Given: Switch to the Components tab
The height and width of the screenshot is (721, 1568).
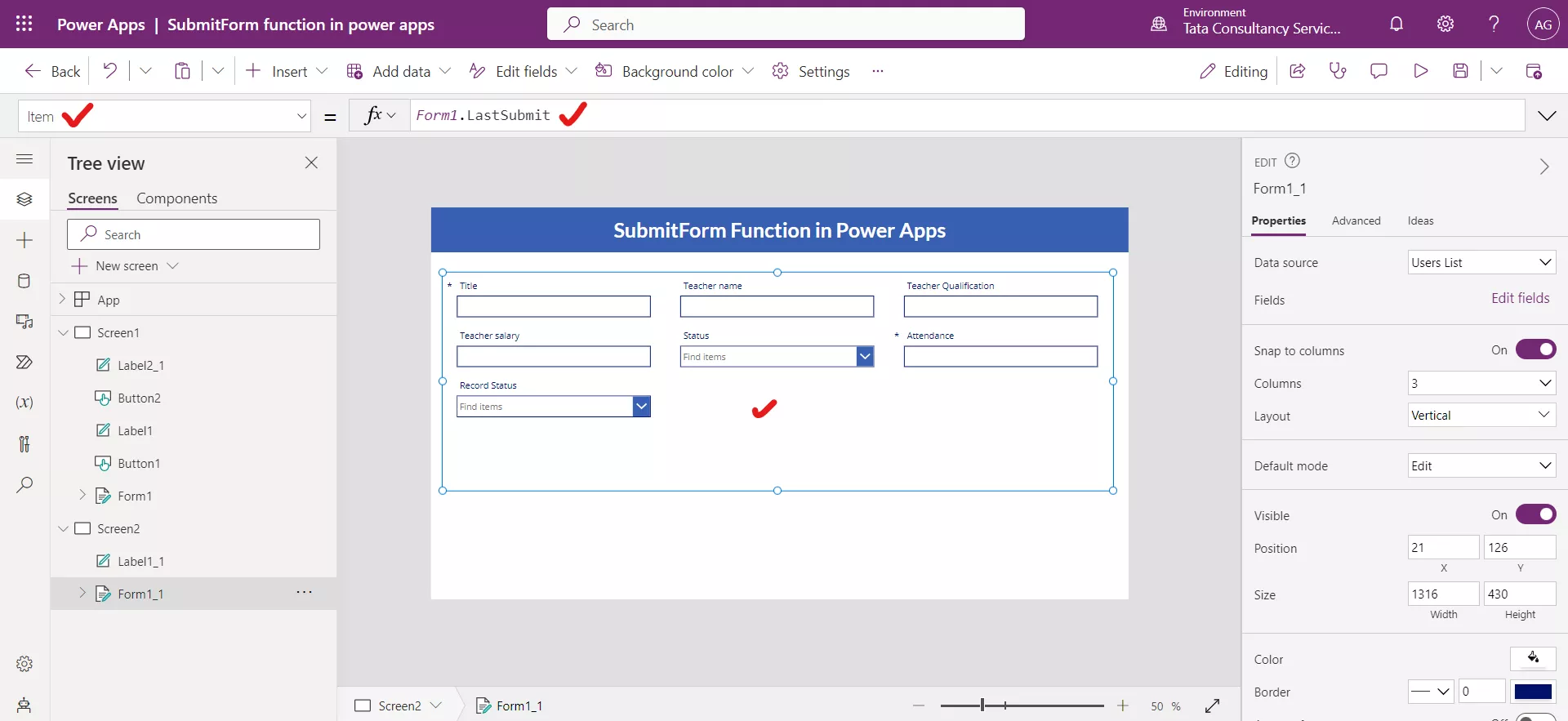Looking at the screenshot, I should (x=176, y=198).
